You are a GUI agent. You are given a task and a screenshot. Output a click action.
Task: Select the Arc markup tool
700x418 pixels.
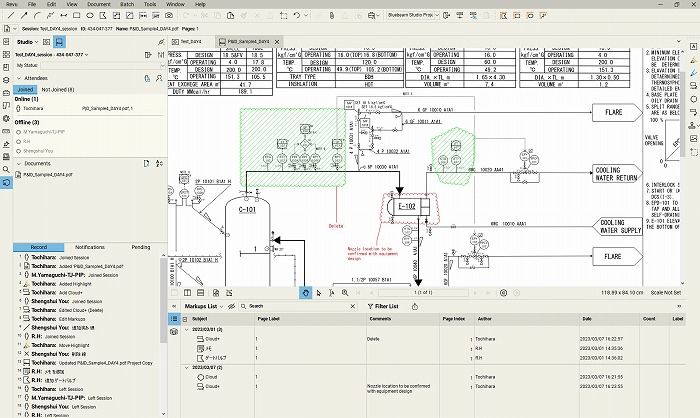point(37,16)
